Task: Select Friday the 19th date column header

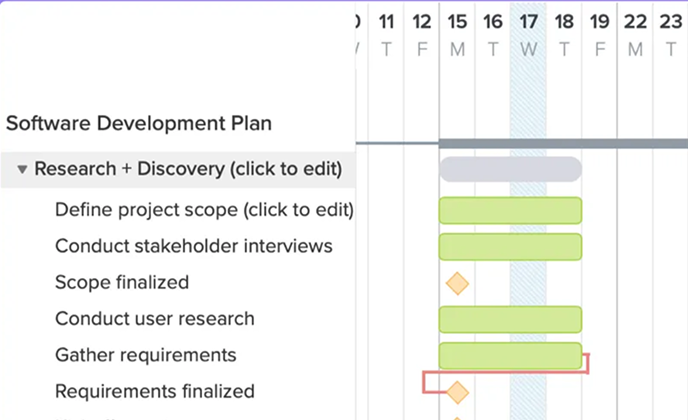Action: coord(599,34)
